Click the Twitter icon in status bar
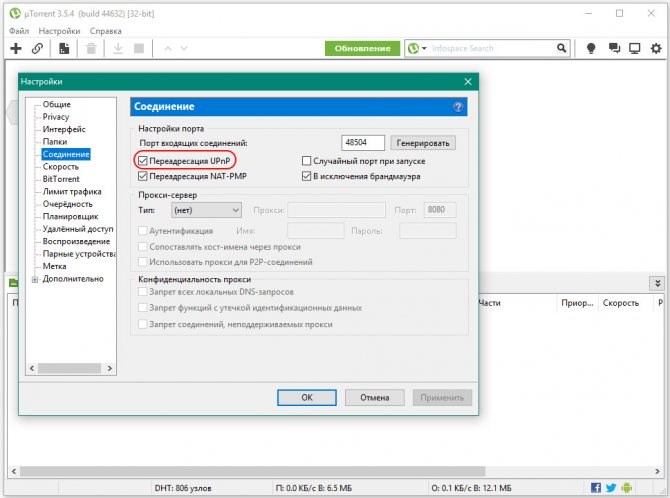 [x=611, y=487]
